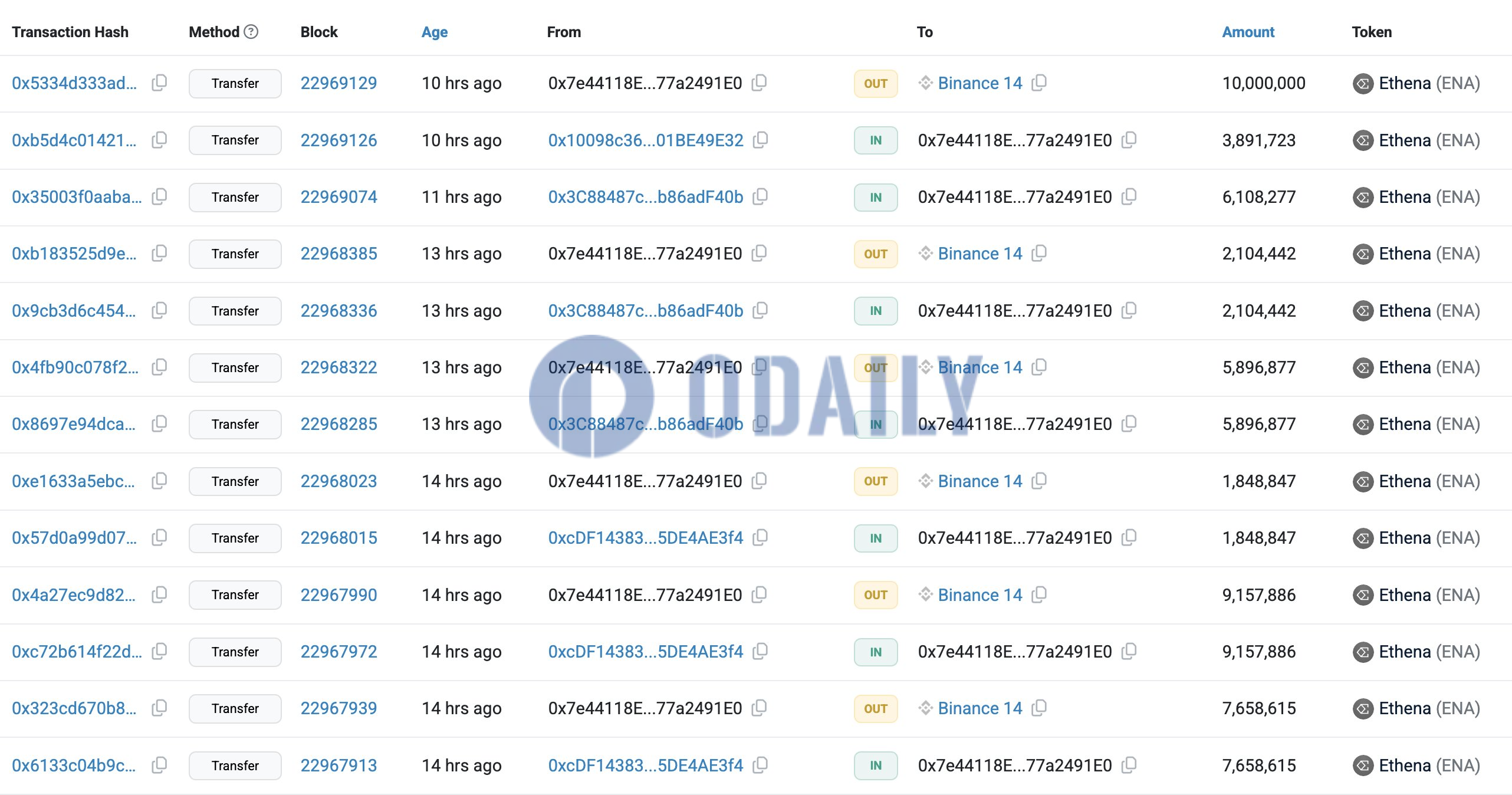
Task: Copy transaction hash 0xc72b614f22d
Action: 159,652
